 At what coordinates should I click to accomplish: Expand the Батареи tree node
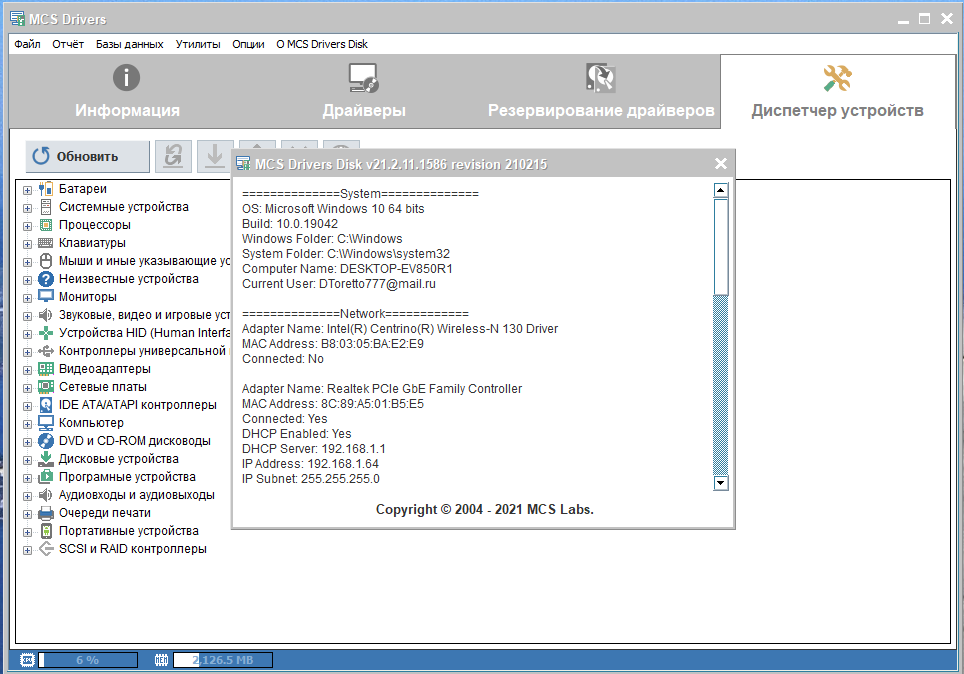(27, 190)
